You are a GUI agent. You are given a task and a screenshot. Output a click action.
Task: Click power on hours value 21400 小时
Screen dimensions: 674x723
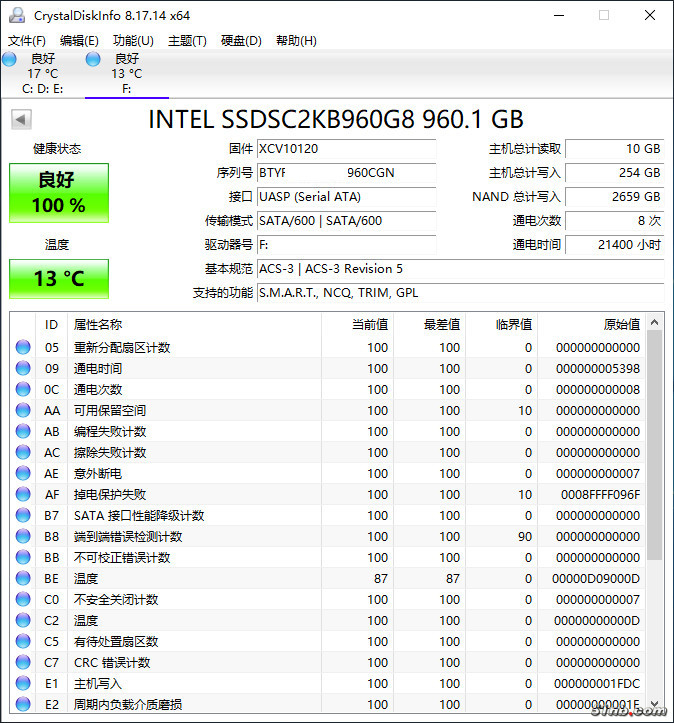coord(615,245)
